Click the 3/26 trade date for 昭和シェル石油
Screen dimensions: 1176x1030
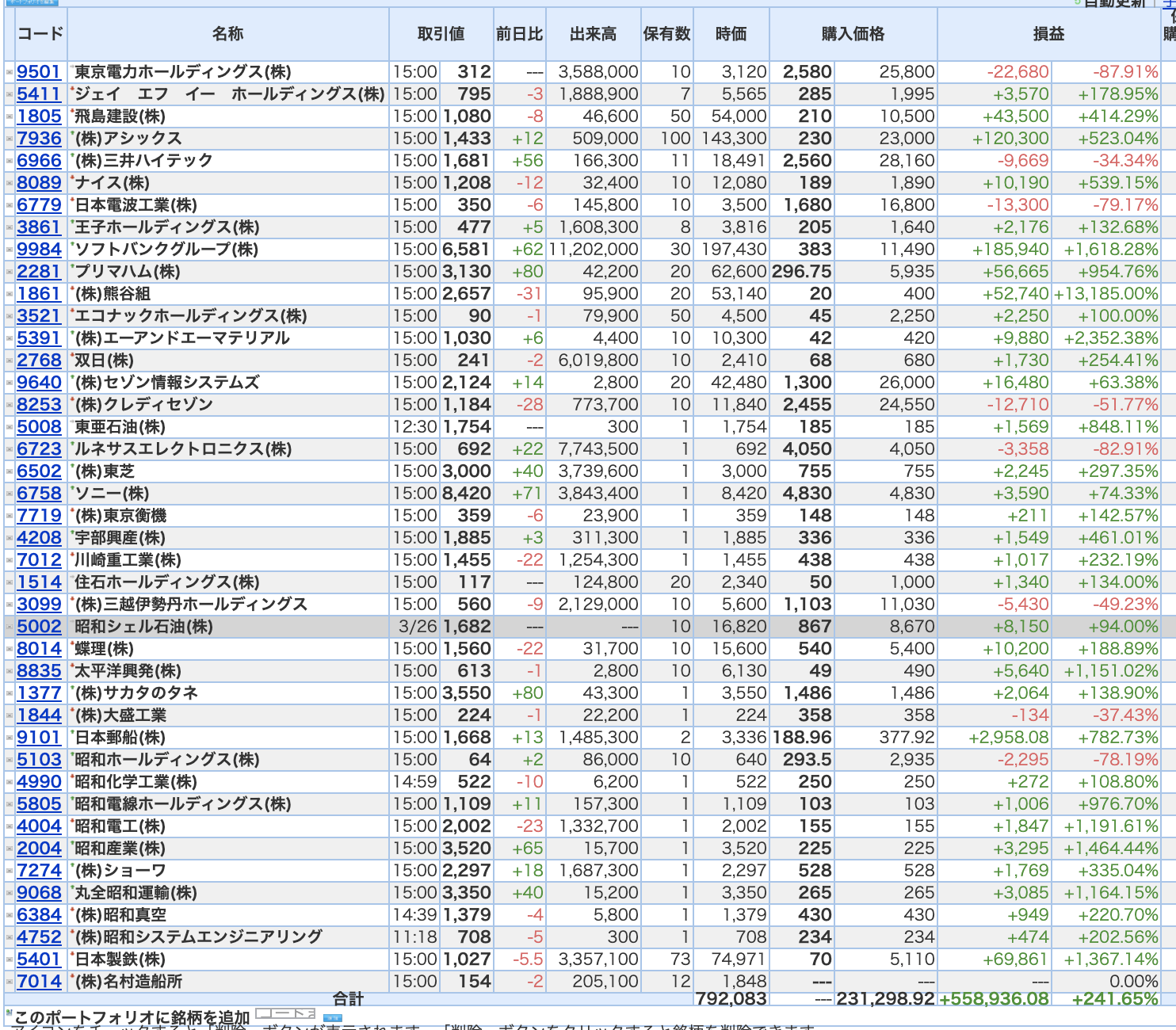click(418, 627)
